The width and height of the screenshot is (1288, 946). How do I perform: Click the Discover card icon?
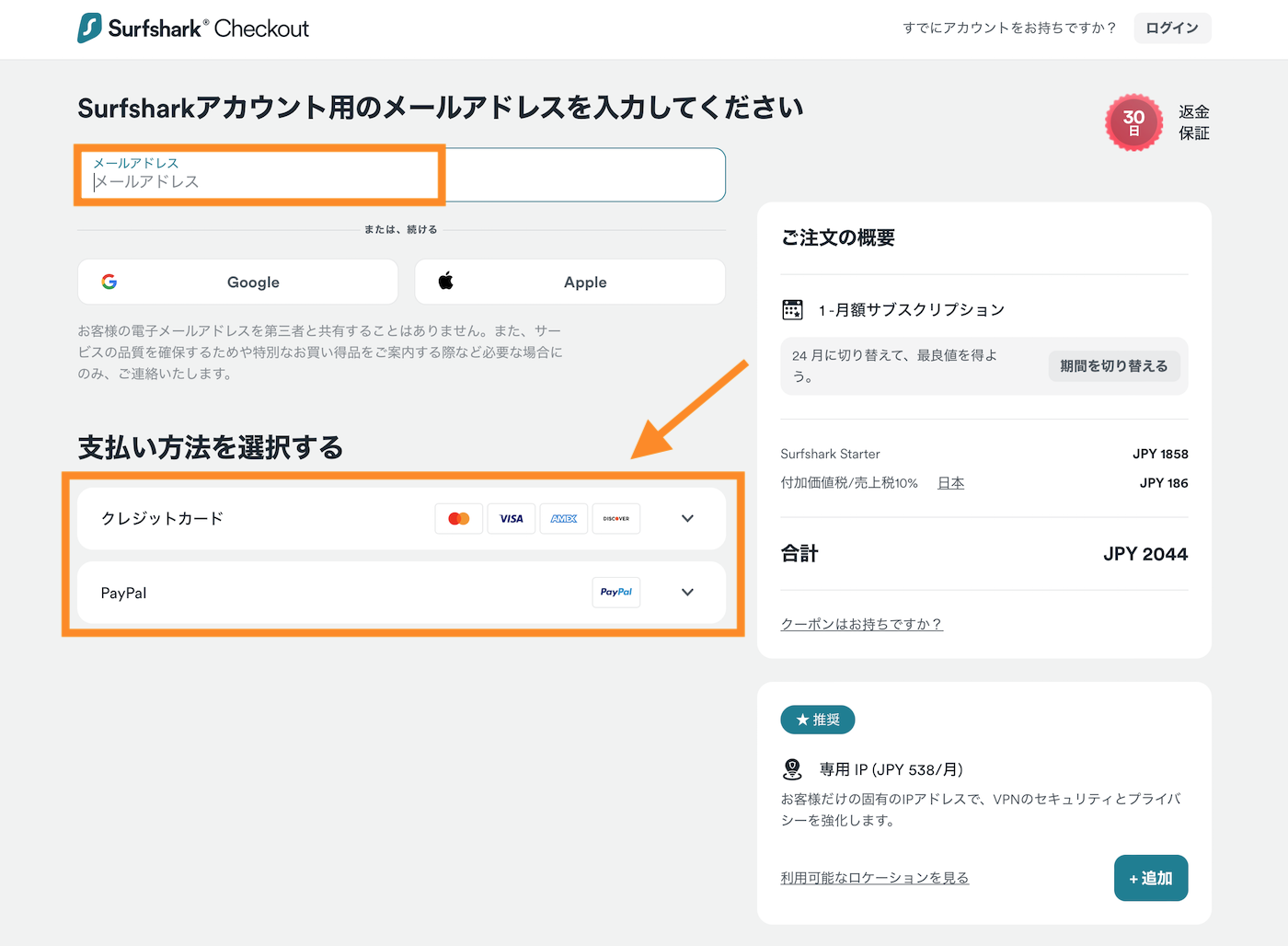pos(616,518)
